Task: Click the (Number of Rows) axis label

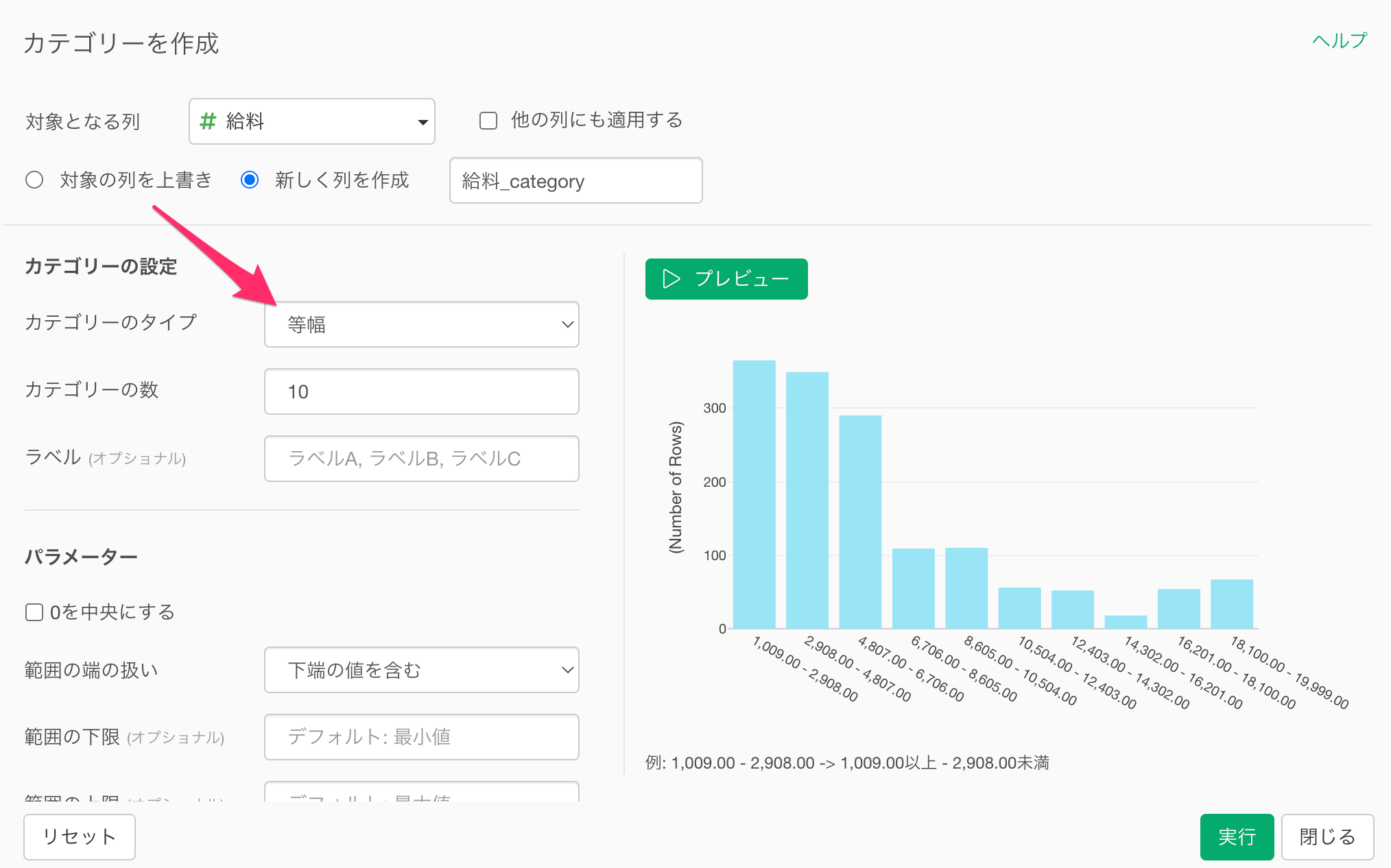Action: 676,487
